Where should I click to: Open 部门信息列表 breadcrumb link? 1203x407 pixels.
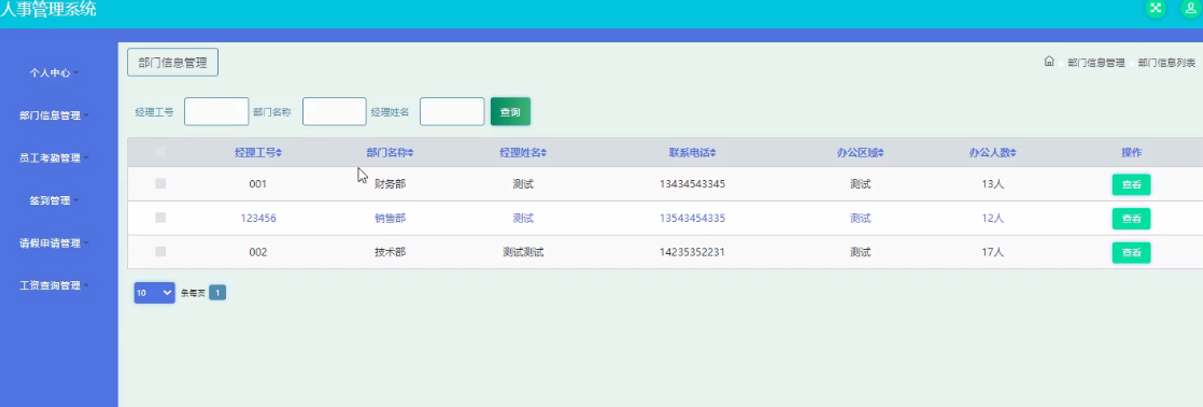pyautogui.click(x=1167, y=62)
